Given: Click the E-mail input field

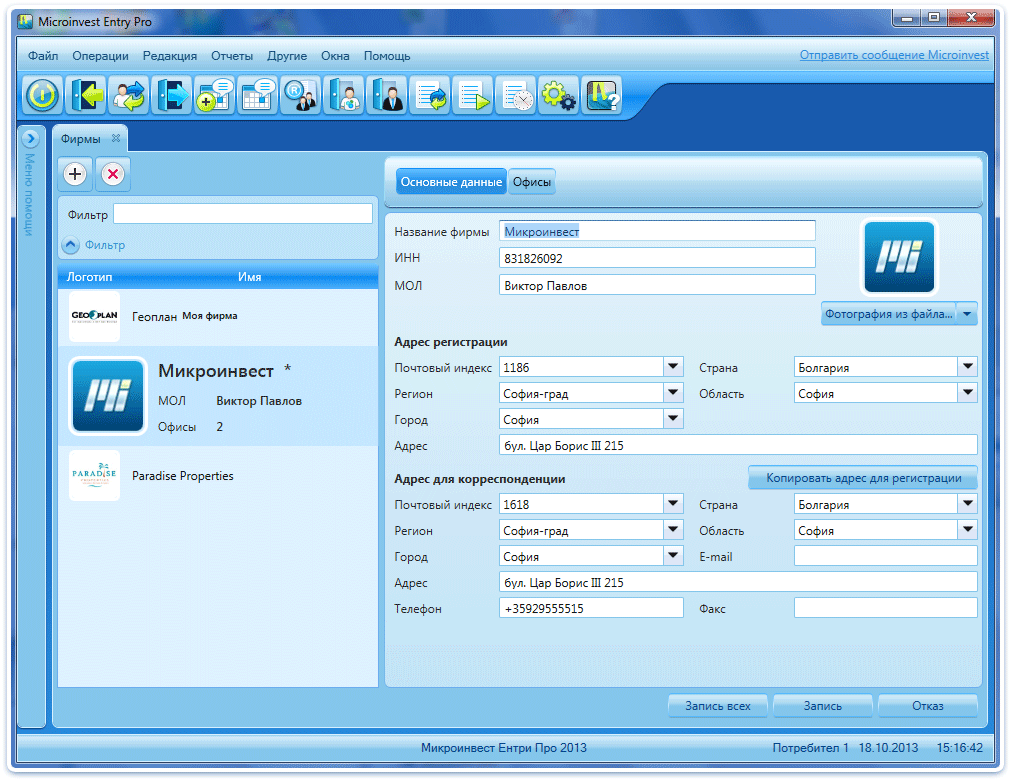Looking at the screenshot, I should pyautogui.click(x=886, y=556).
